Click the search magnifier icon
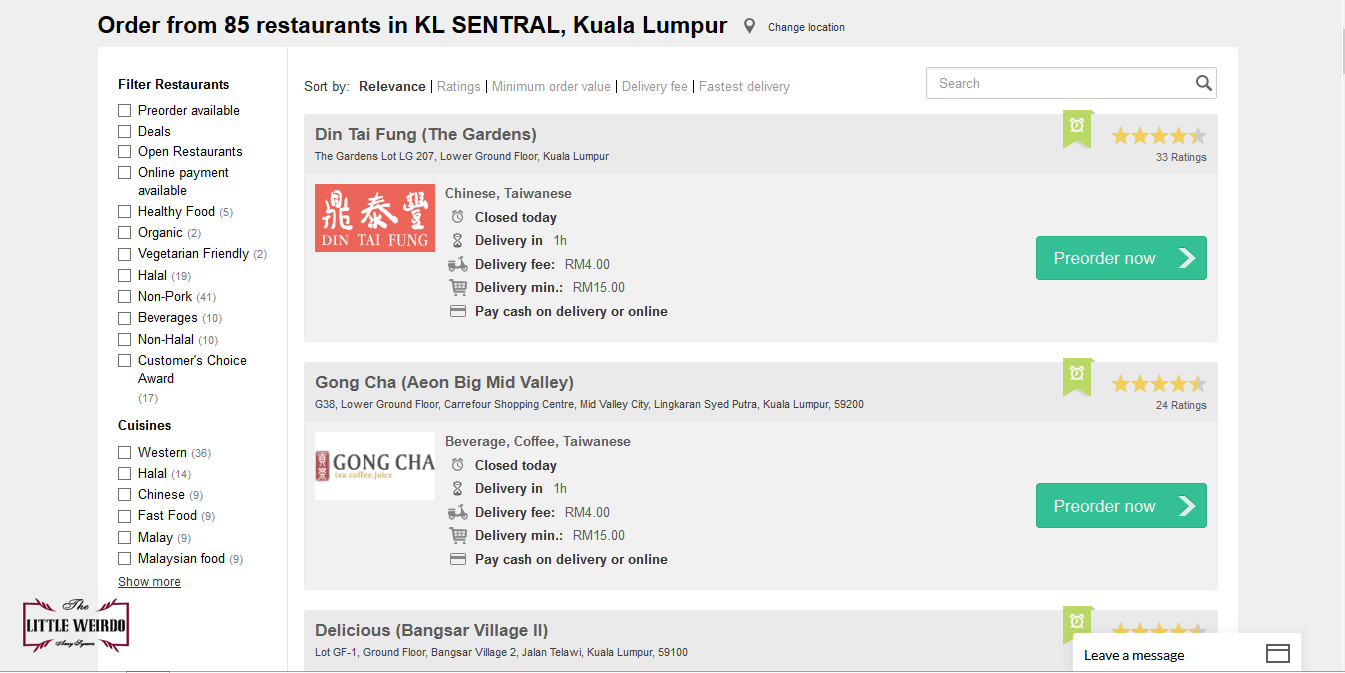The image size is (1345, 673). 1203,83
